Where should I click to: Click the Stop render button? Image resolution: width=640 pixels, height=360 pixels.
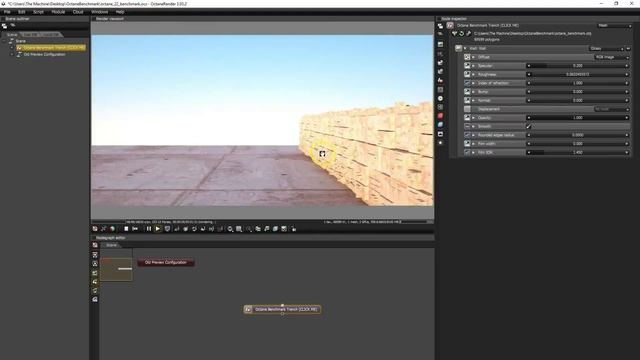[126, 229]
